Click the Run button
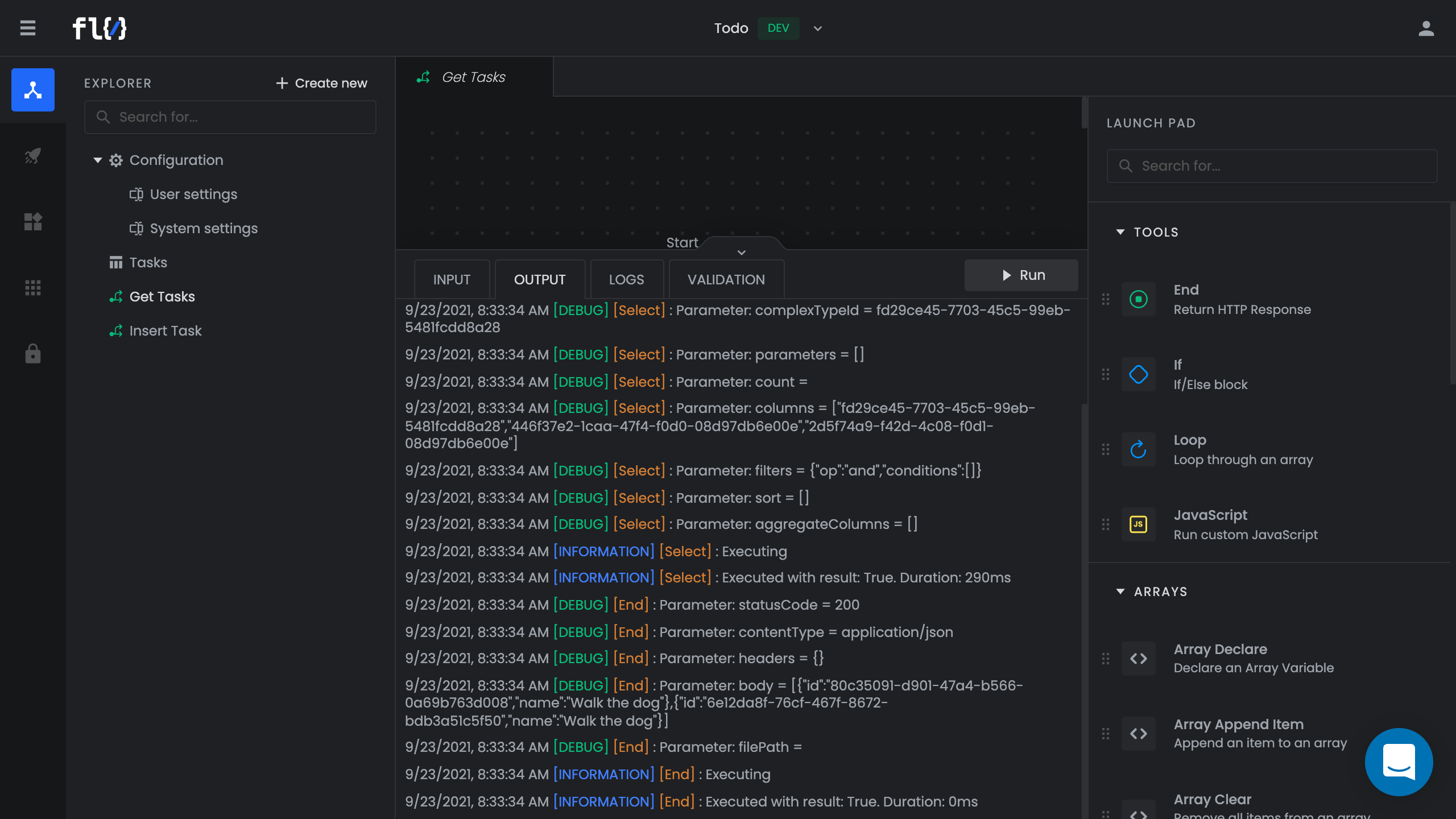This screenshot has height=819, width=1456. pyautogui.click(x=1021, y=275)
